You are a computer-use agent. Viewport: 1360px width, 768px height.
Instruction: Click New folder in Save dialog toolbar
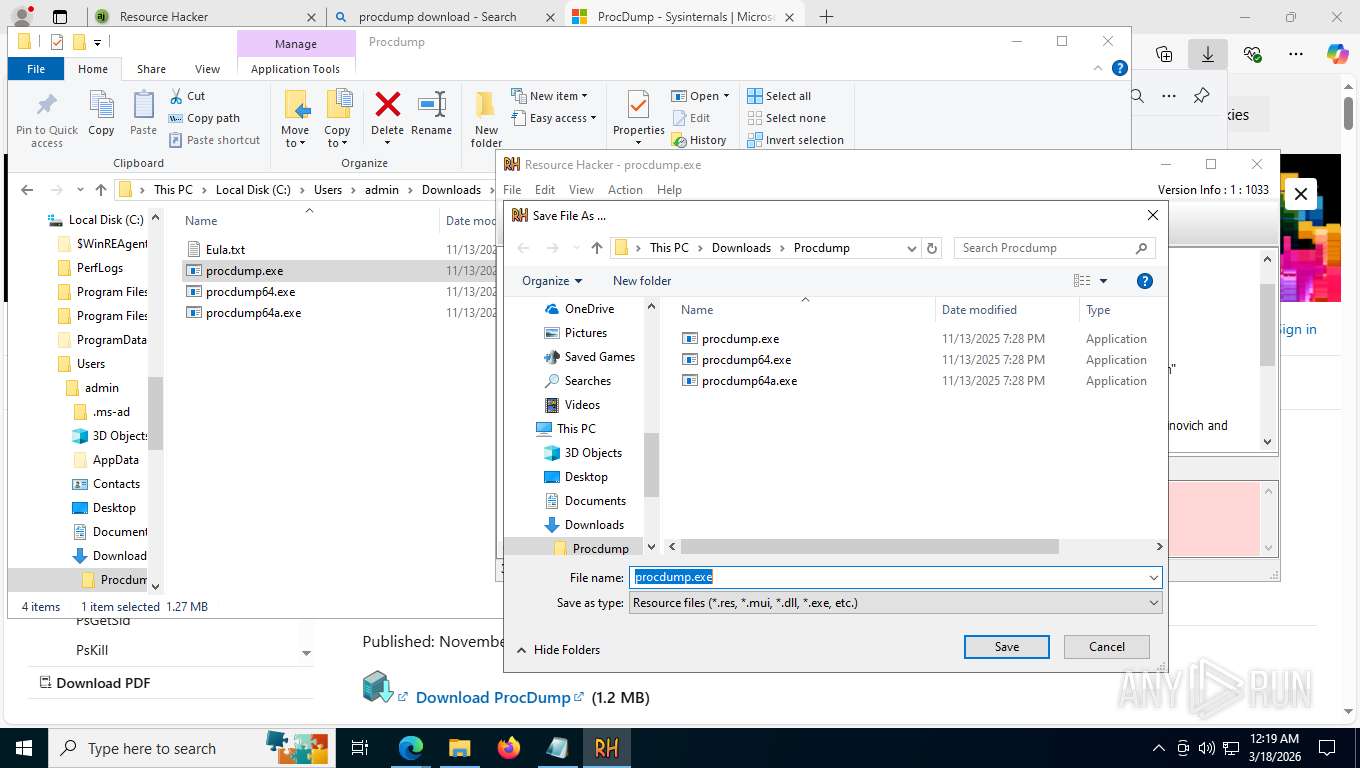point(642,281)
